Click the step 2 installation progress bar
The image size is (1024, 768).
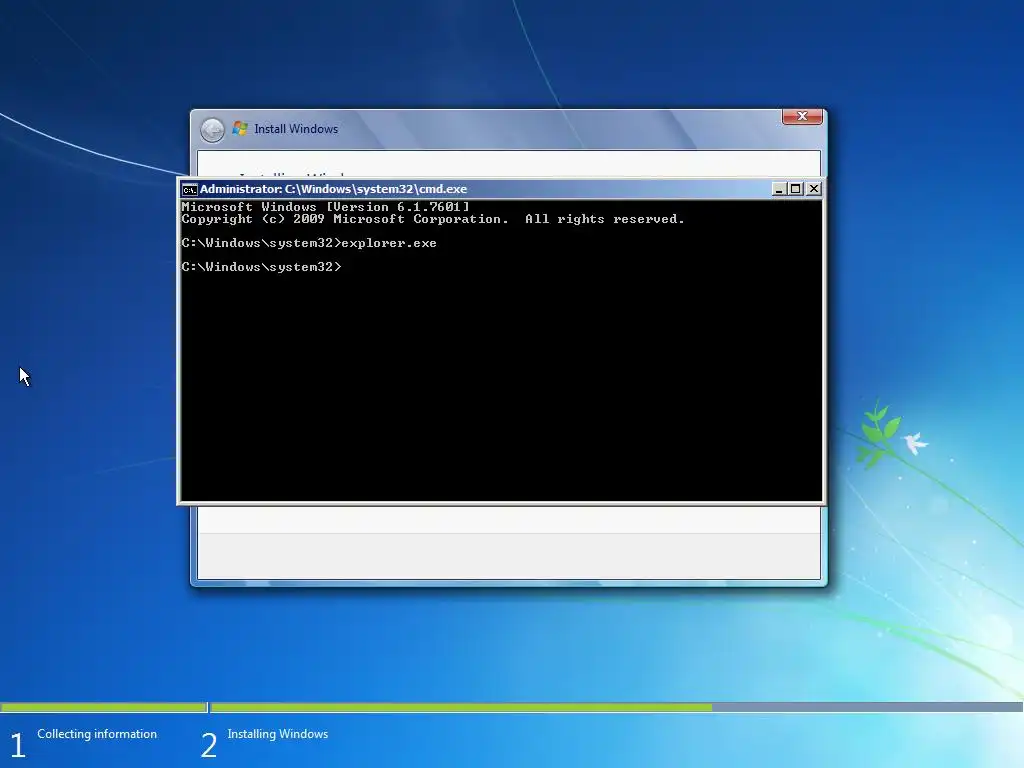pos(616,707)
